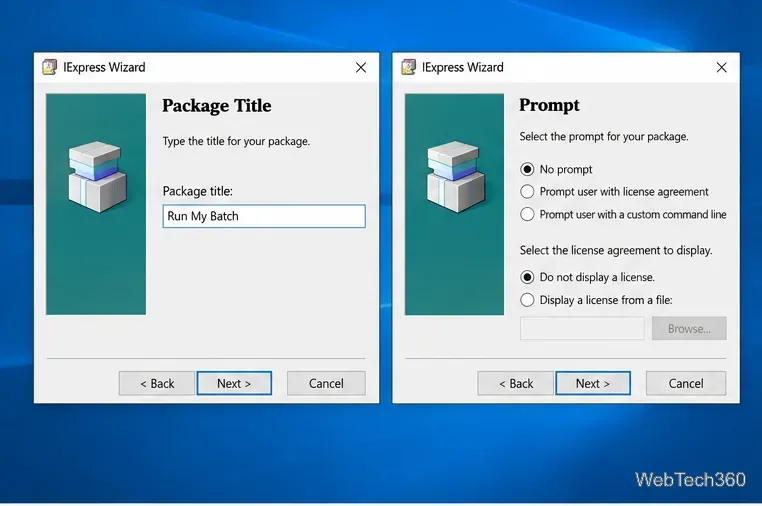762x506 pixels.
Task: Click the Package title text field
Action: point(264,216)
